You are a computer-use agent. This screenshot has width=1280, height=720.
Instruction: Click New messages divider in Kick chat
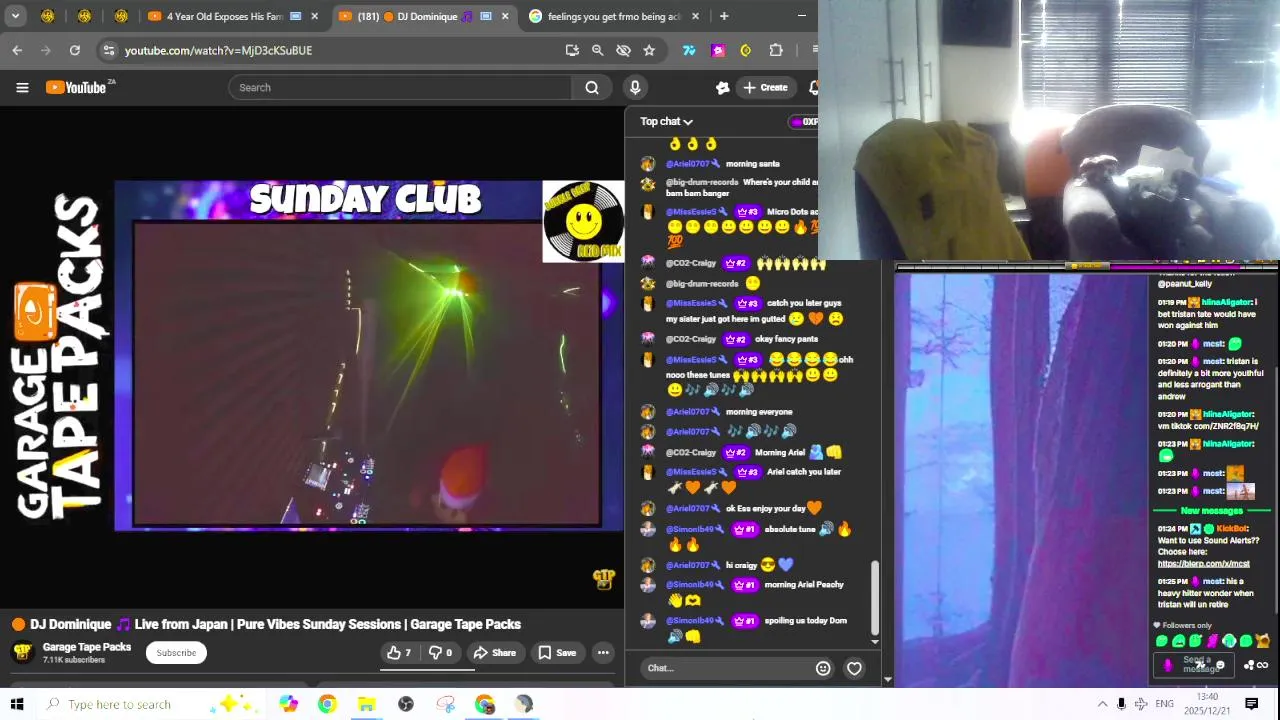(x=1211, y=511)
